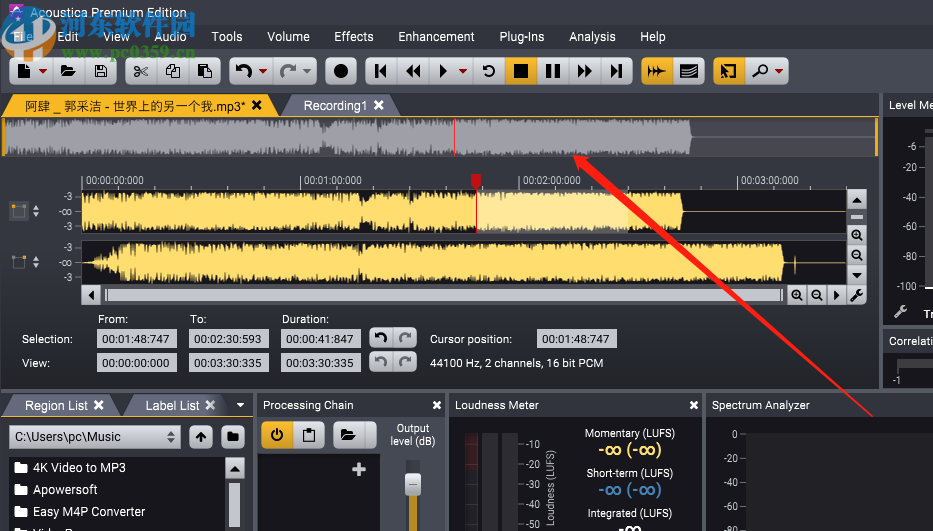Pause the playback
The height and width of the screenshot is (531, 933).
tap(553, 71)
